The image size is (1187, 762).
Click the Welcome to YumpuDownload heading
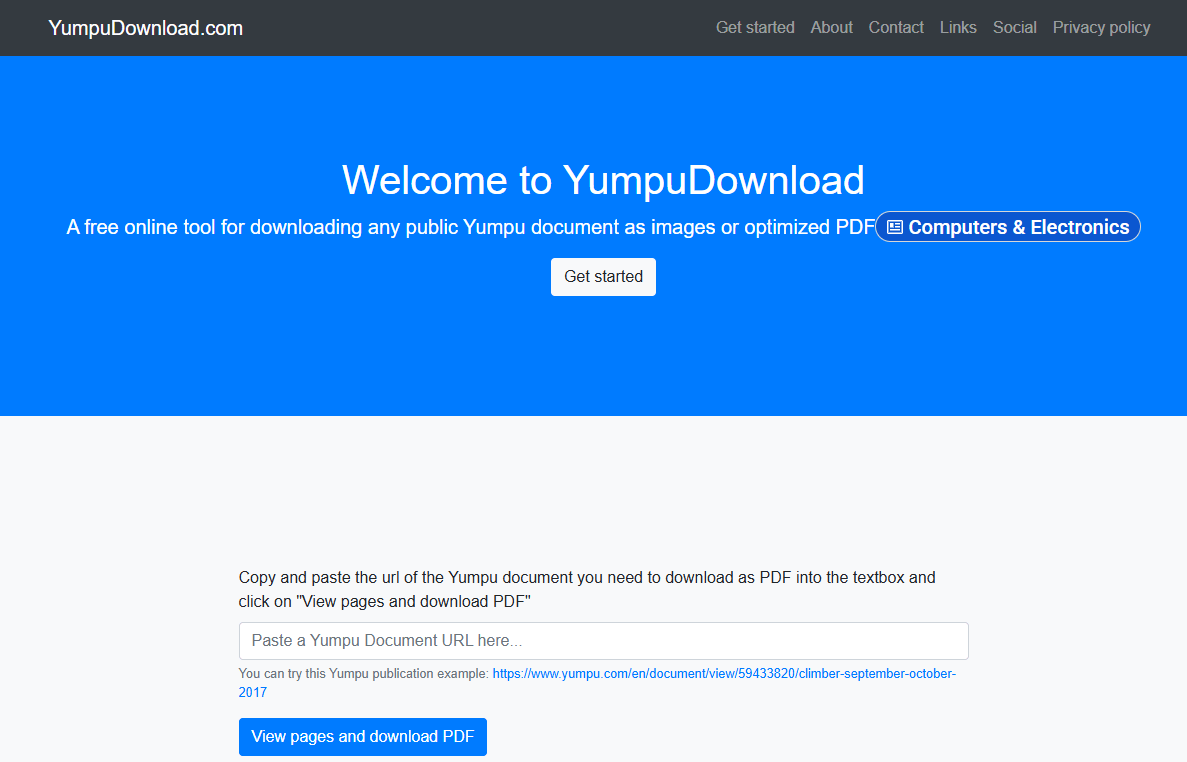coord(603,180)
